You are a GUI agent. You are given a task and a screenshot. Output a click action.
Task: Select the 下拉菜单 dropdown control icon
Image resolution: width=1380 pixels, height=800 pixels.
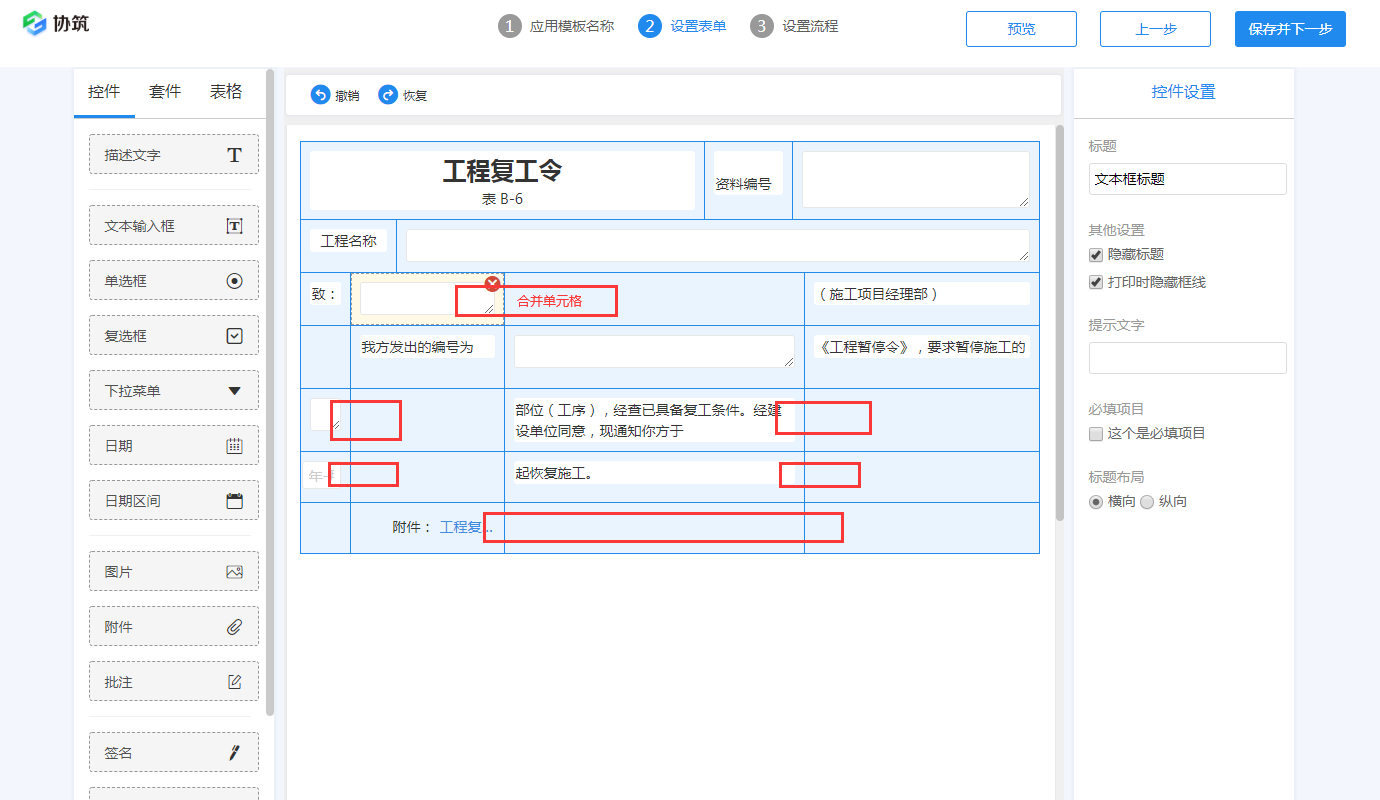click(x=234, y=390)
